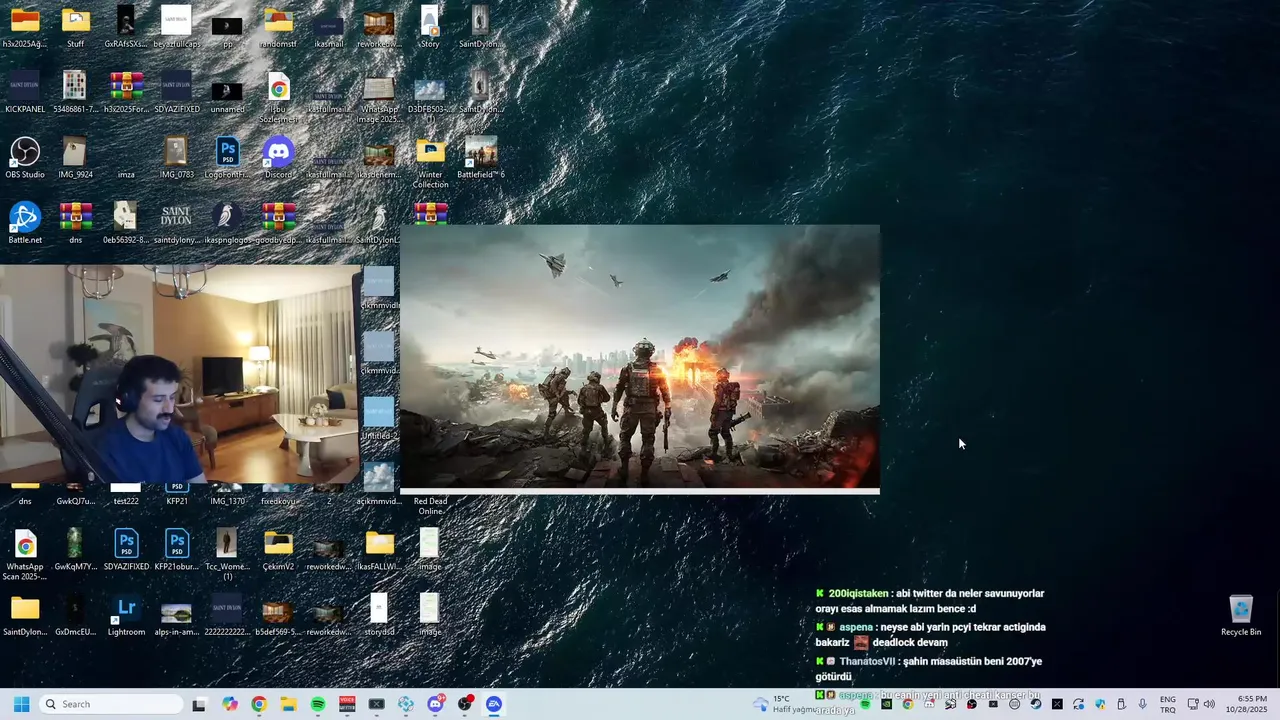Select SDYAZIFIXED PSD file in bottom rows
This screenshot has height=720, width=1280.
[126, 550]
